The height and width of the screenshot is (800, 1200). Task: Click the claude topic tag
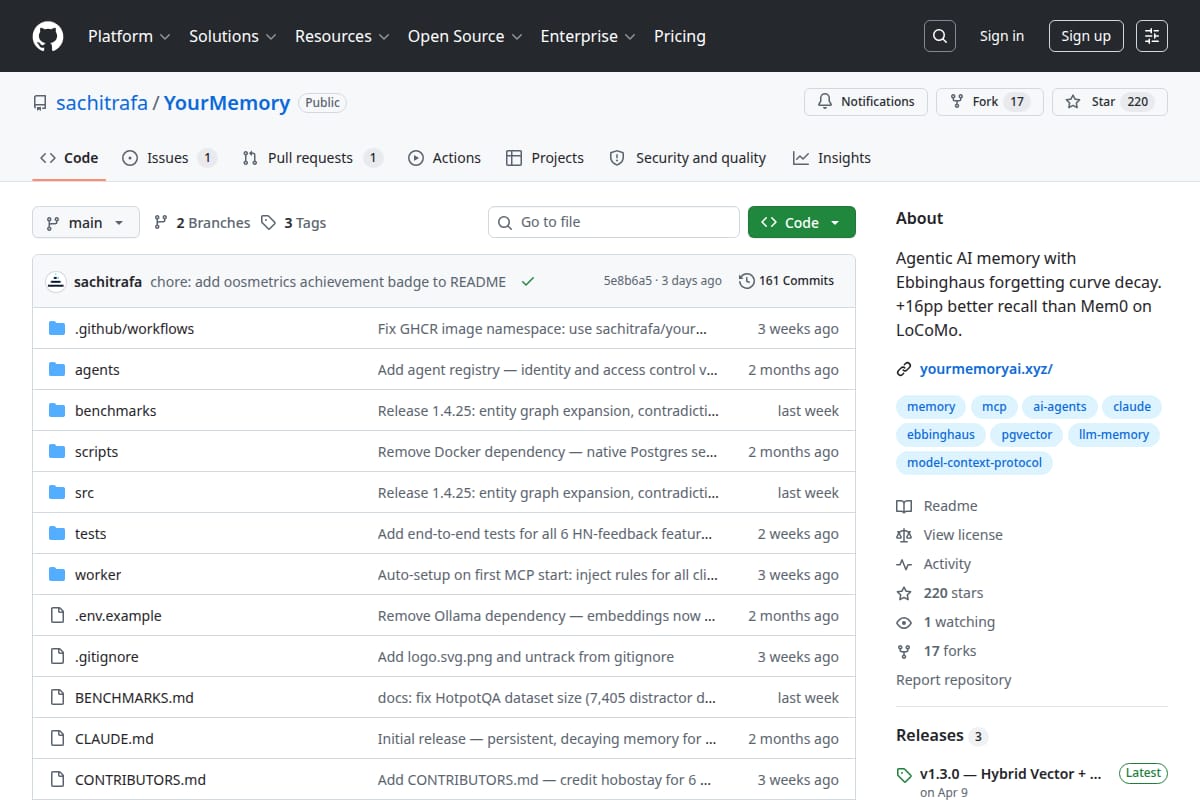1132,407
